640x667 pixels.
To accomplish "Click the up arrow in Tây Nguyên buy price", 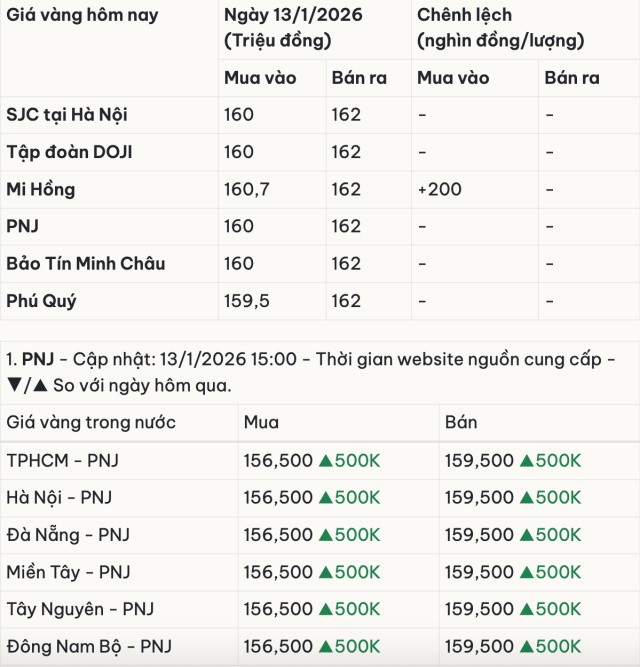I will pyautogui.click(x=326, y=608).
